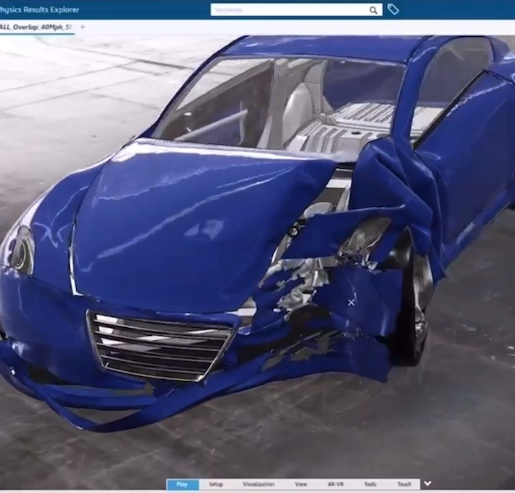Open the Setup tab
This screenshot has height=493, width=515.
click(216, 484)
